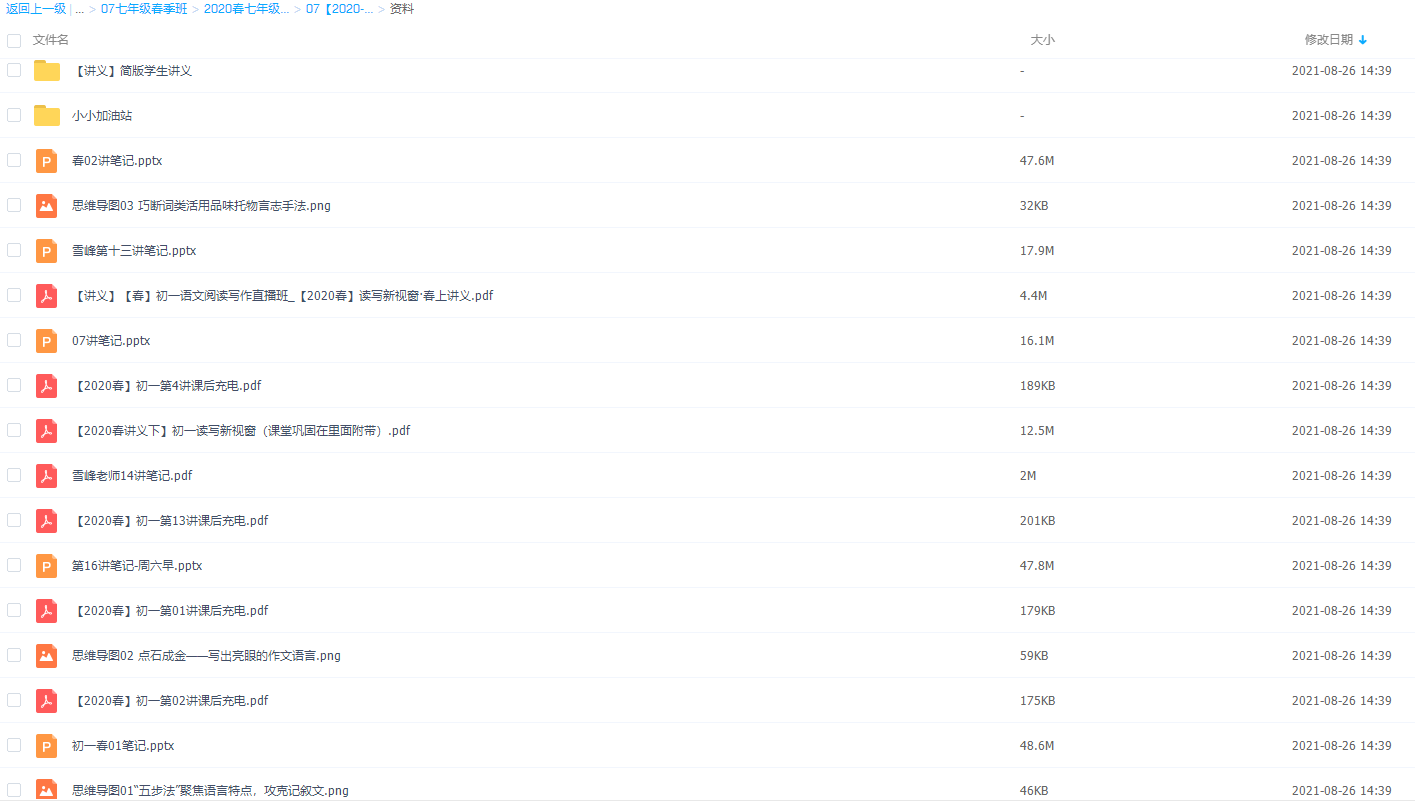
Task: Sort files by 大小 column header
Action: tap(1042, 40)
